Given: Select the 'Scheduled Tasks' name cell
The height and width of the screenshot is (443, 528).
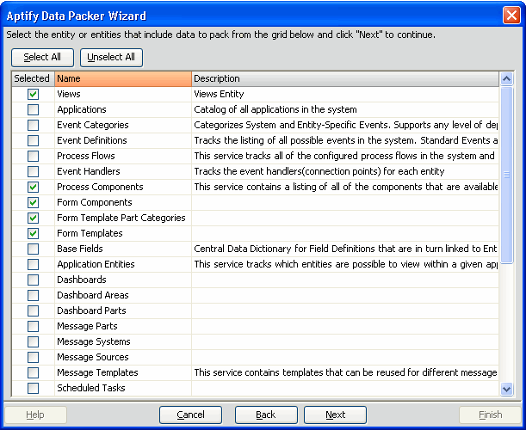Looking at the screenshot, I should [x=123, y=388].
